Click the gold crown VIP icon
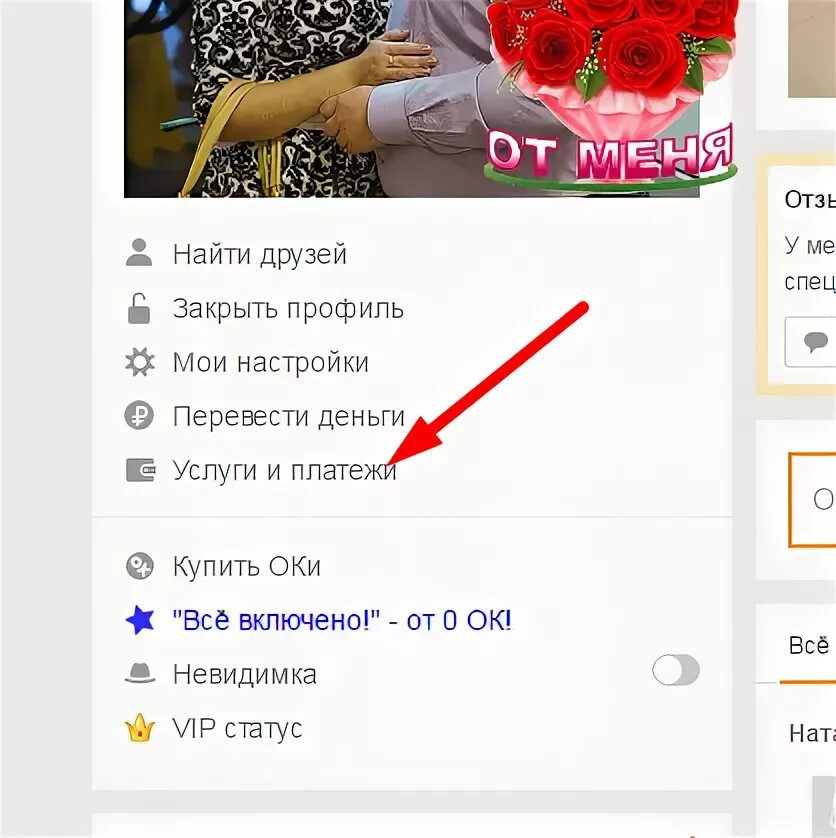The image size is (836, 838). coord(140,728)
